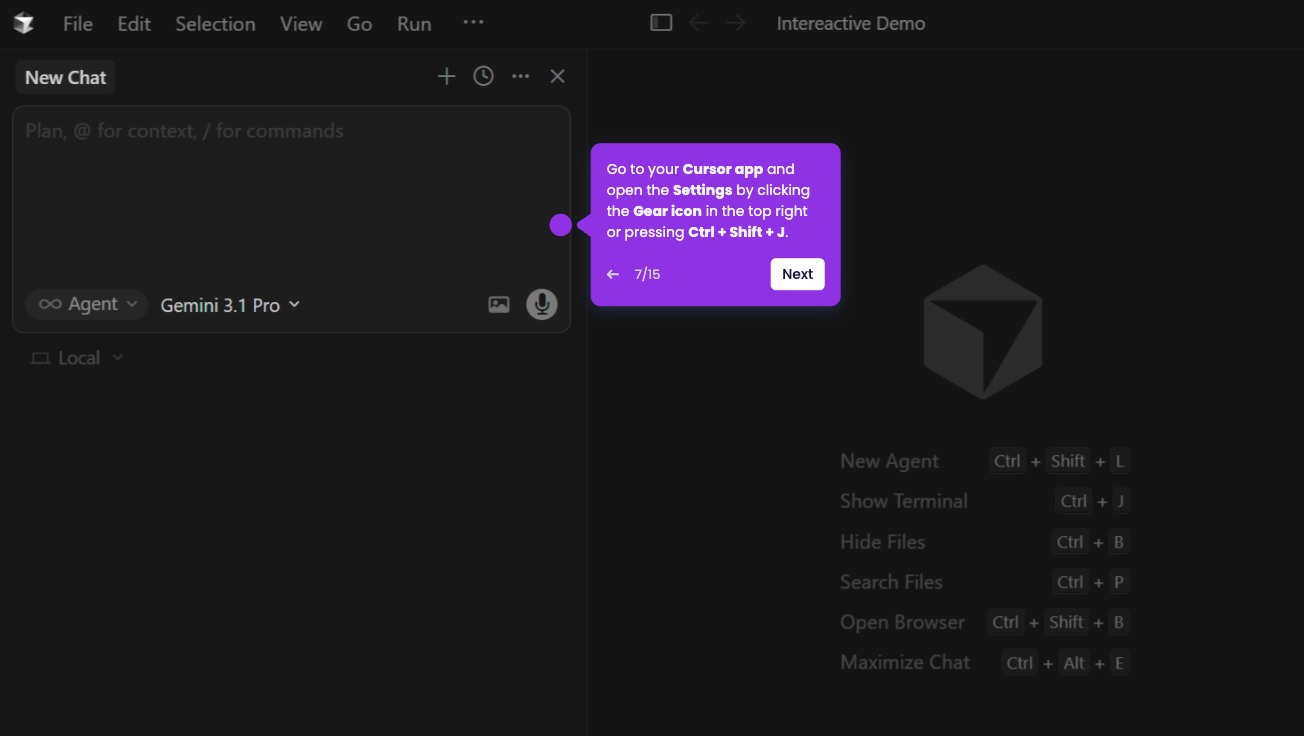Open the Local environment dropdown
Image resolution: width=1304 pixels, height=736 pixels.
tap(77, 358)
